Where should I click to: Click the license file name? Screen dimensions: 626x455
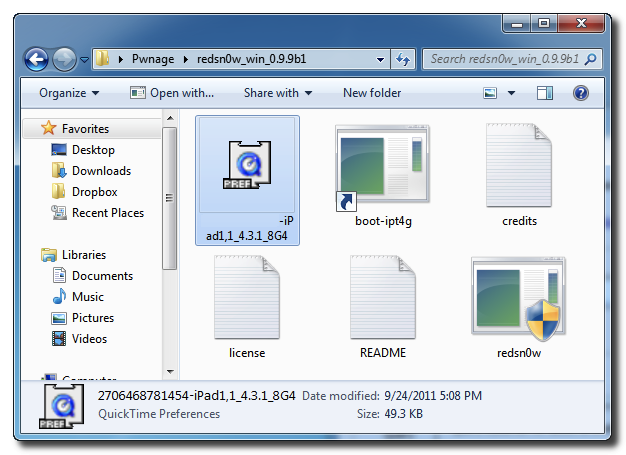click(x=247, y=353)
